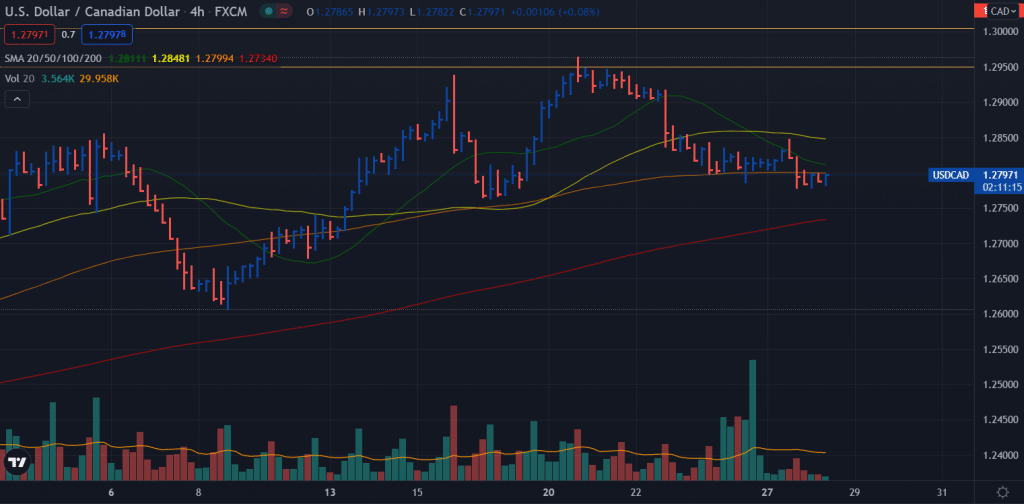Click the USDCAD price label on axis
The height and width of the screenshot is (504, 1024).
tap(951, 175)
